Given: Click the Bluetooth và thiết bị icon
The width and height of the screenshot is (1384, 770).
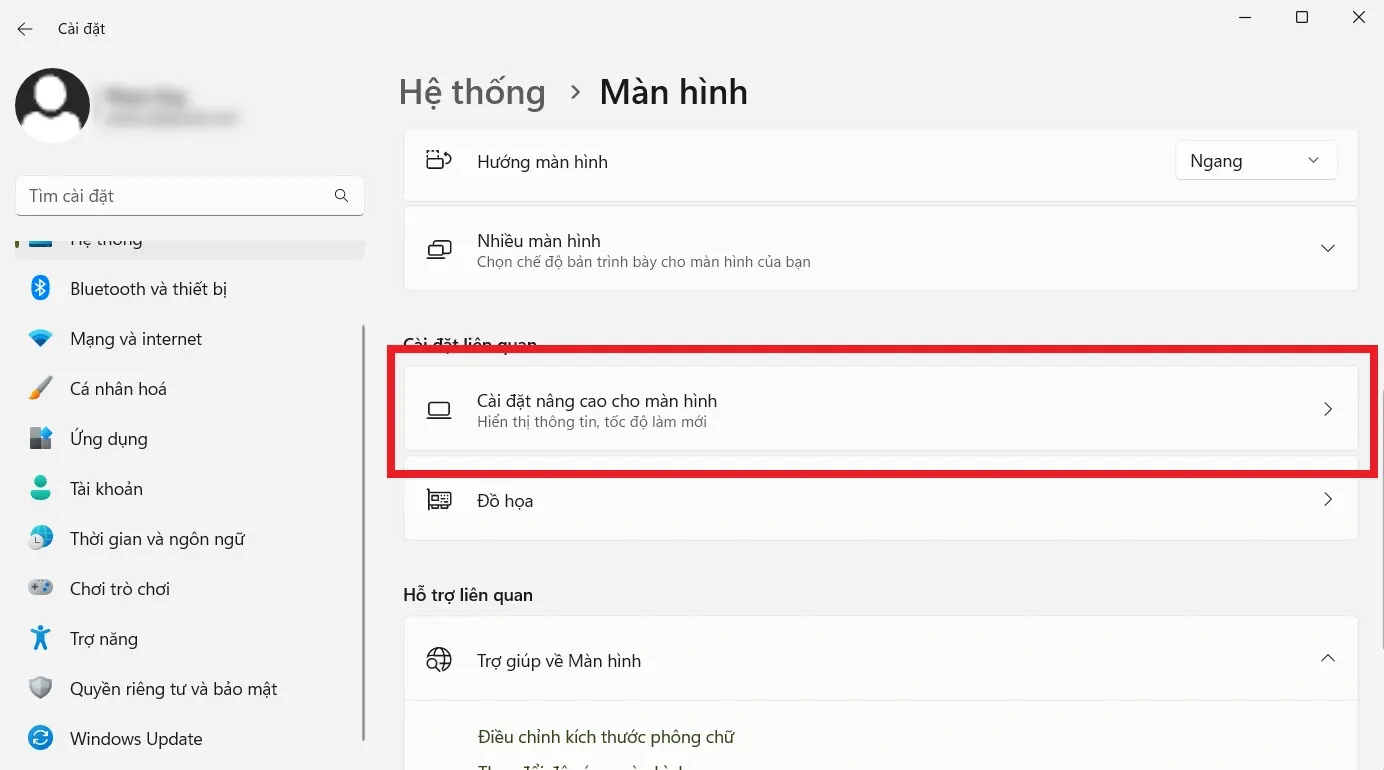Looking at the screenshot, I should pyautogui.click(x=40, y=289).
